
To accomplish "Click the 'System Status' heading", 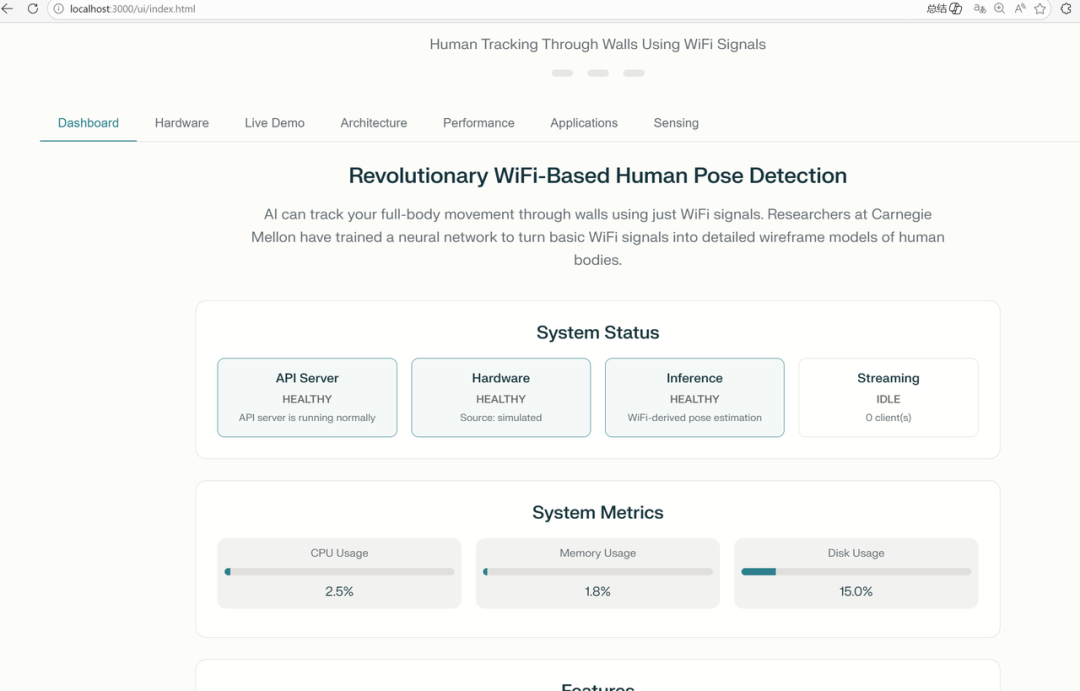I will pos(598,333).
